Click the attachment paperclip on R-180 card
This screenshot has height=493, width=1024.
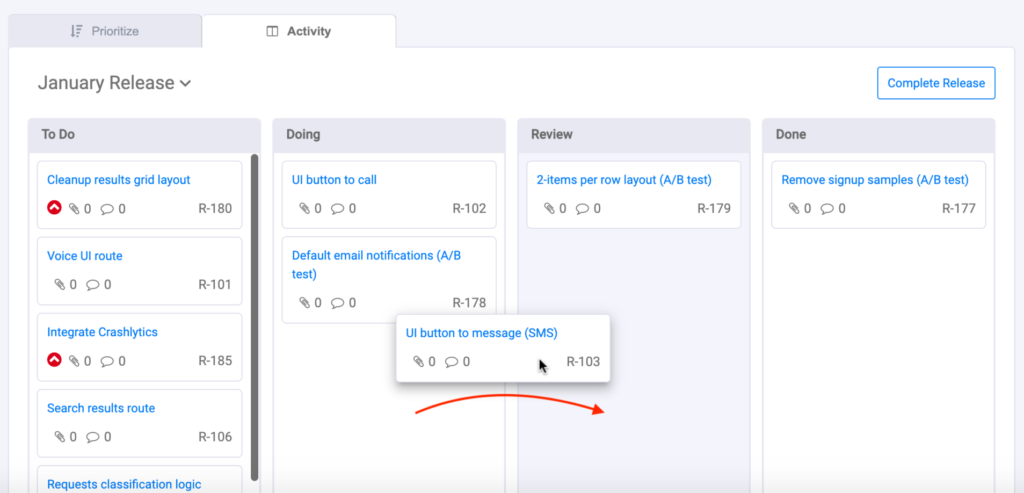[x=74, y=209]
